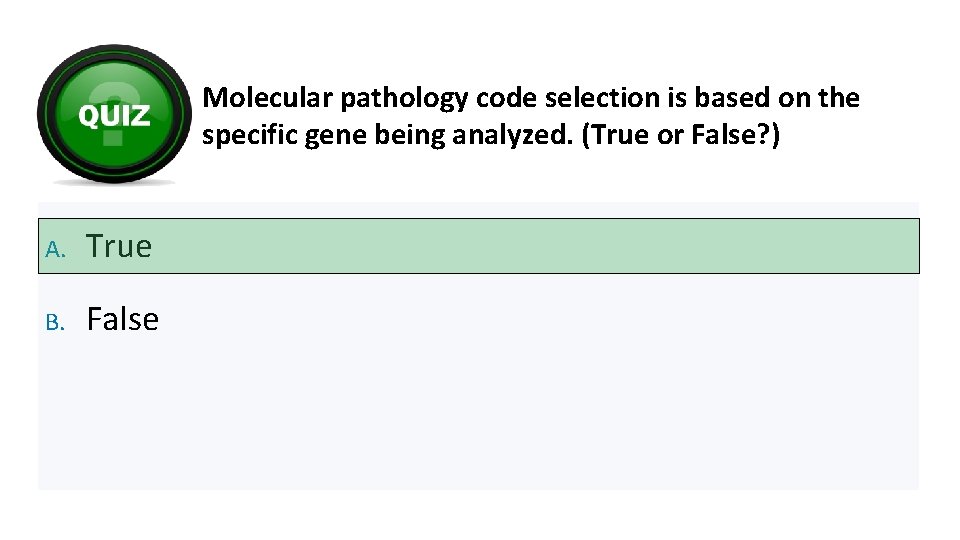Select answer option B False

click(x=122, y=320)
